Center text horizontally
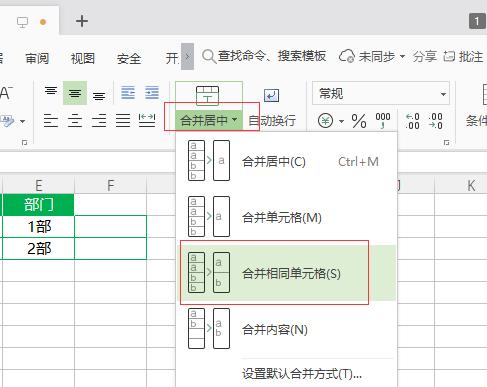Image resolution: width=487 pixels, height=387 pixels. [75, 120]
